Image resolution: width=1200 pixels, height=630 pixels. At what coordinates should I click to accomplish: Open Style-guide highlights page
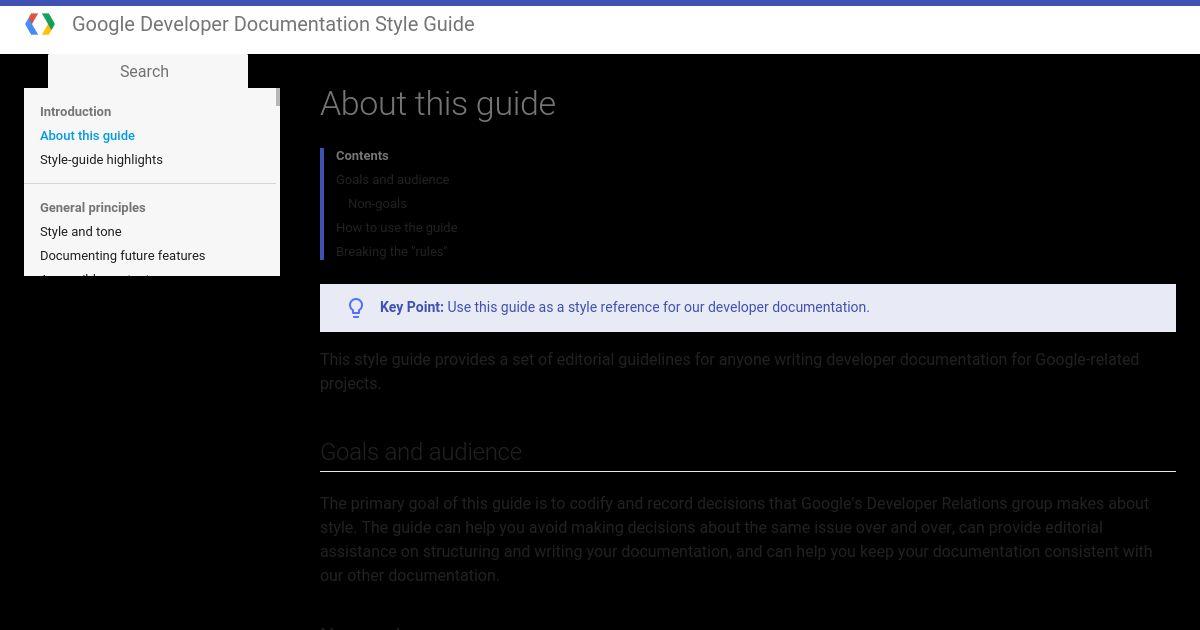[x=101, y=160]
